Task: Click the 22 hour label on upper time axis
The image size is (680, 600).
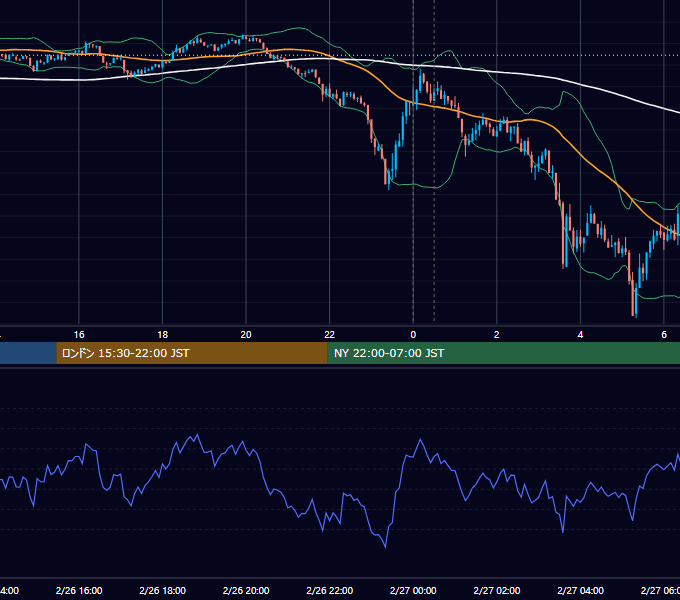Action: point(330,335)
